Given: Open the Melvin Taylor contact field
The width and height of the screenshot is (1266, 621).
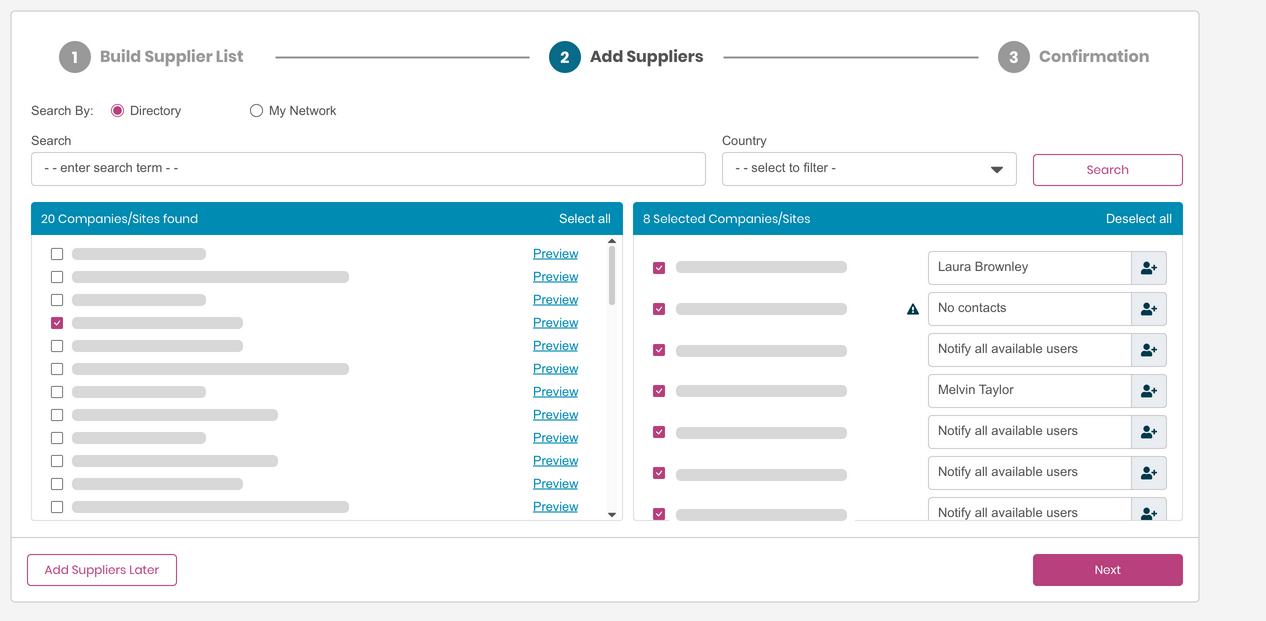Looking at the screenshot, I should pyautogui.click(x=1029, y=391).
